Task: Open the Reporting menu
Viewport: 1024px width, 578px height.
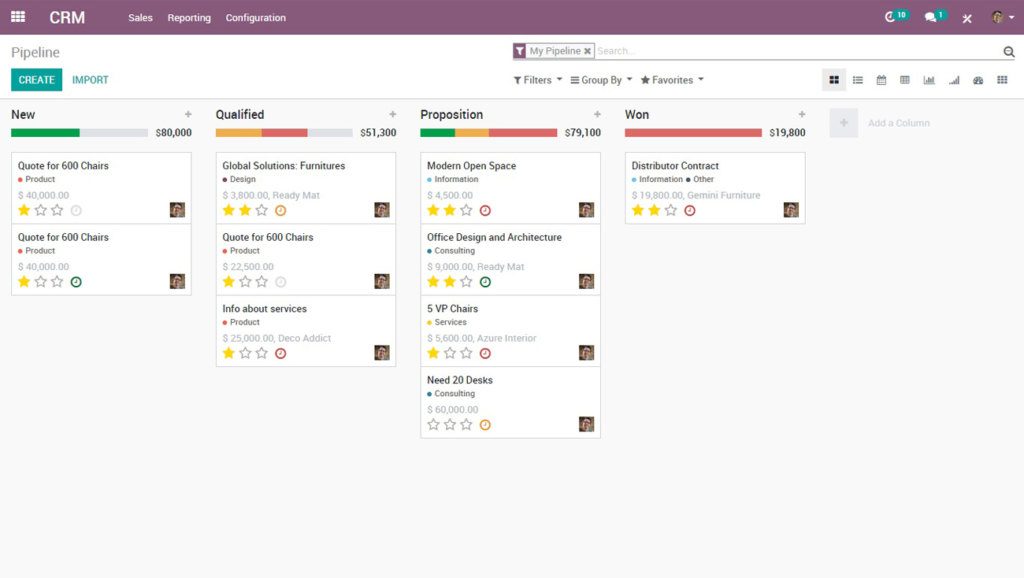Action: tap(188, 17)
